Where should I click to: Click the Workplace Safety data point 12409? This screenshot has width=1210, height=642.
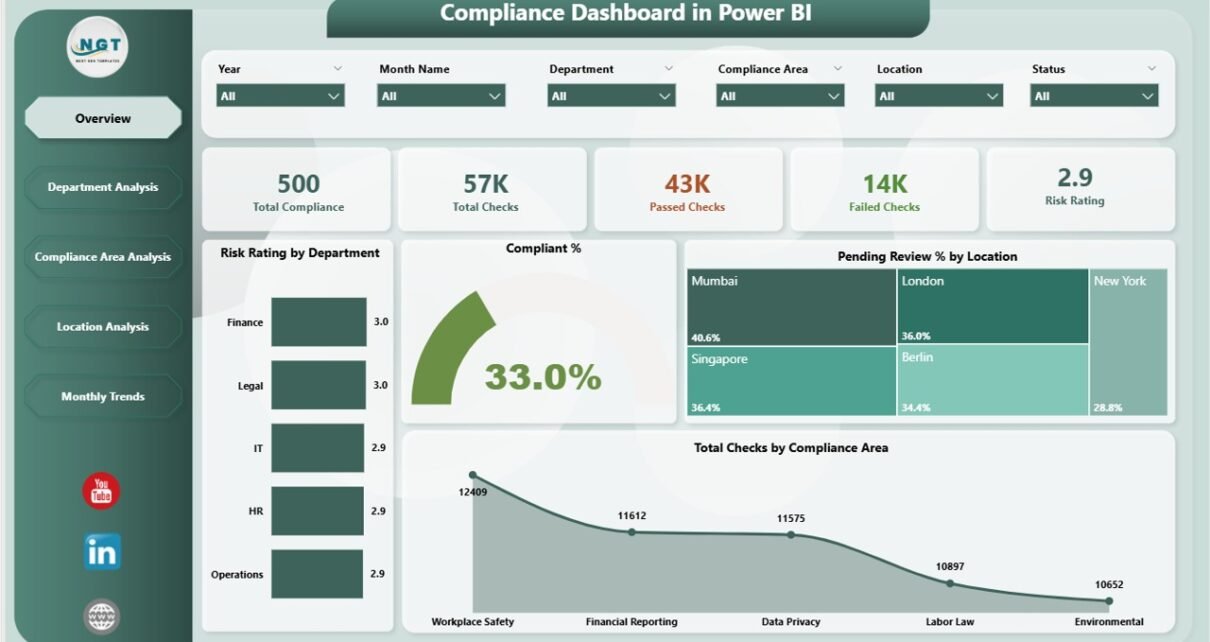point(473,476)
